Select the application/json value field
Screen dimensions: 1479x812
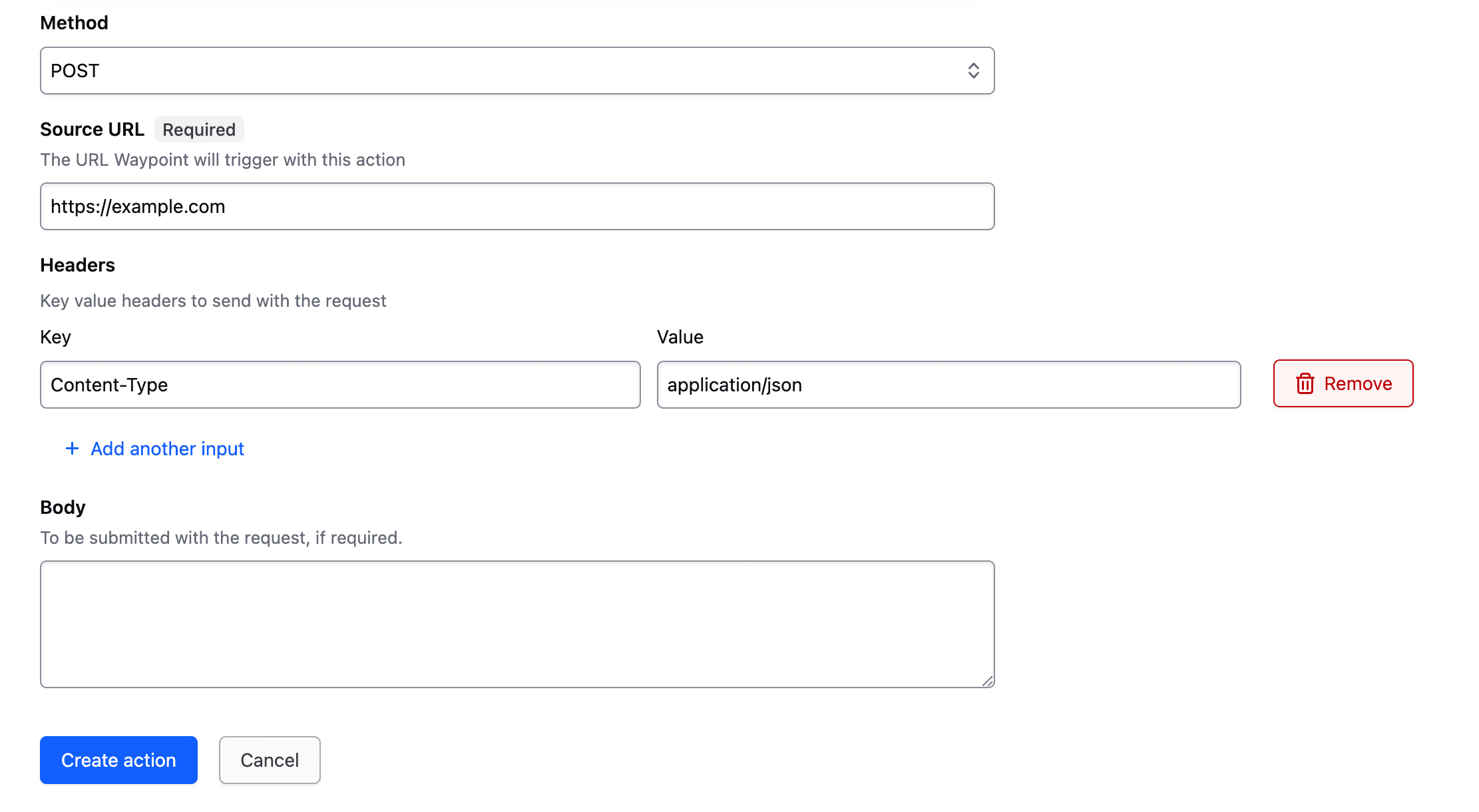[948, 385]
